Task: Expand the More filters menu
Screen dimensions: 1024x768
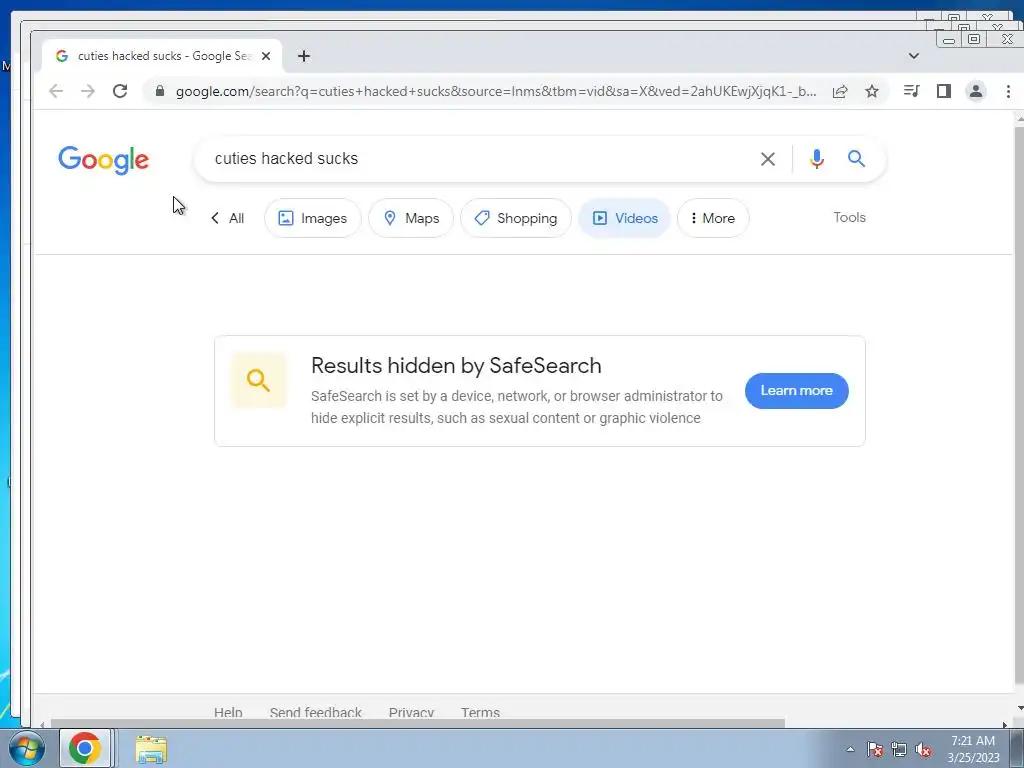Action: point(713,218)
